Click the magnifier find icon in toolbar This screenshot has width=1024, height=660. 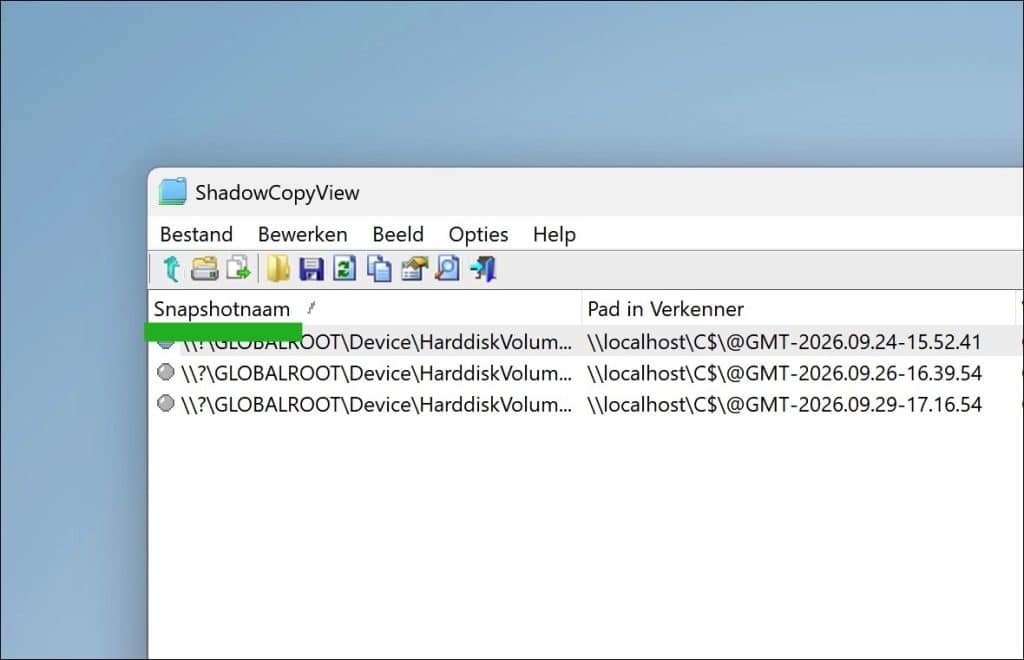448,268
